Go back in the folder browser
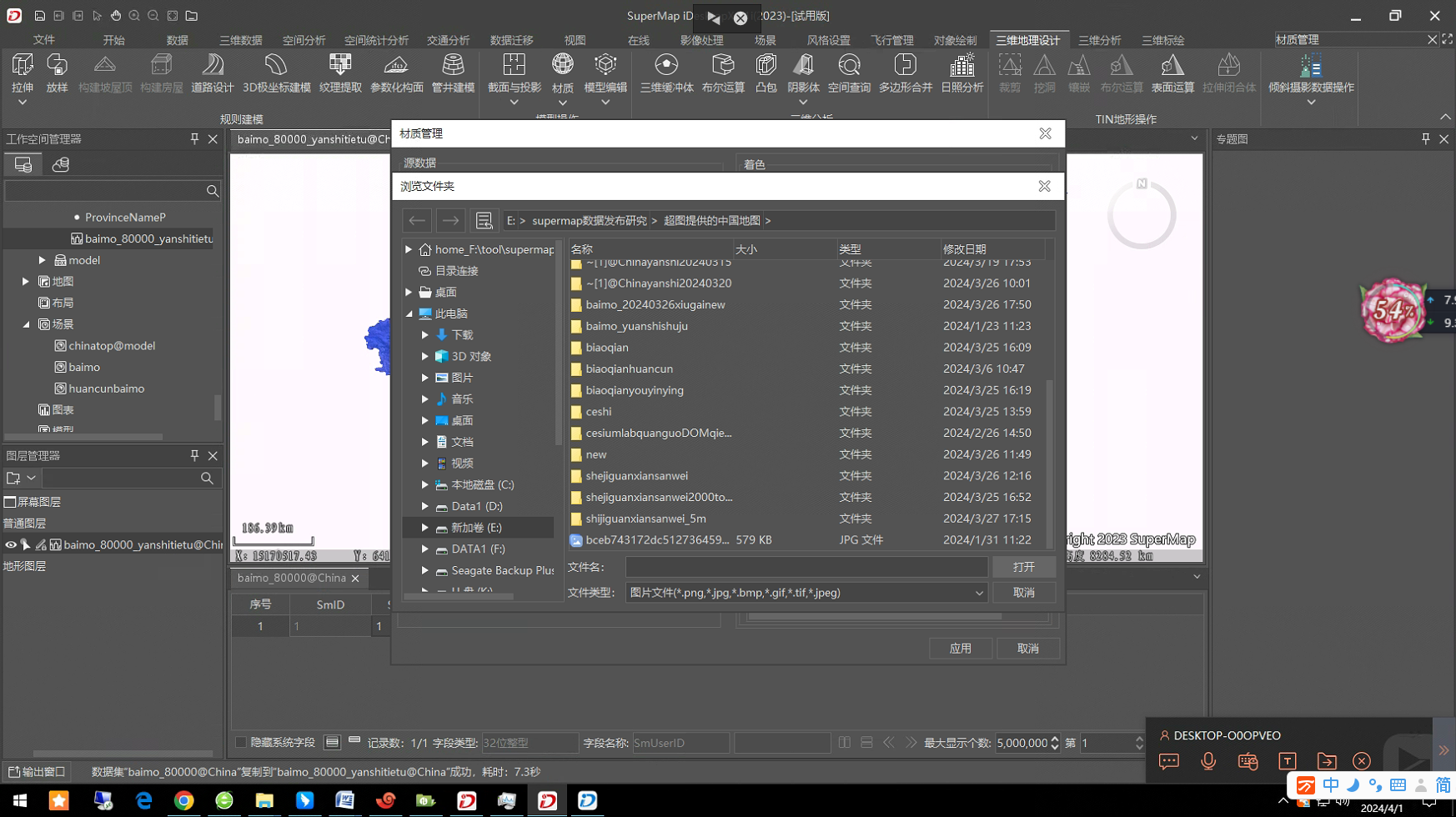The width and height of the screenshot is (1456, 817). (x=417, y=220)
